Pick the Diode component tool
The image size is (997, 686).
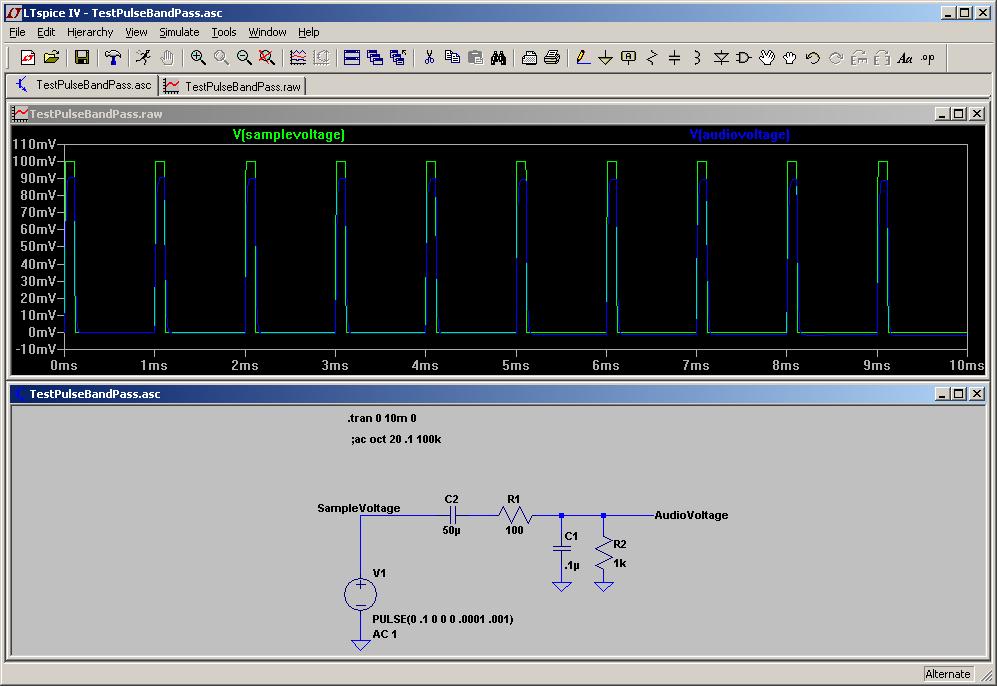(721, 58)
